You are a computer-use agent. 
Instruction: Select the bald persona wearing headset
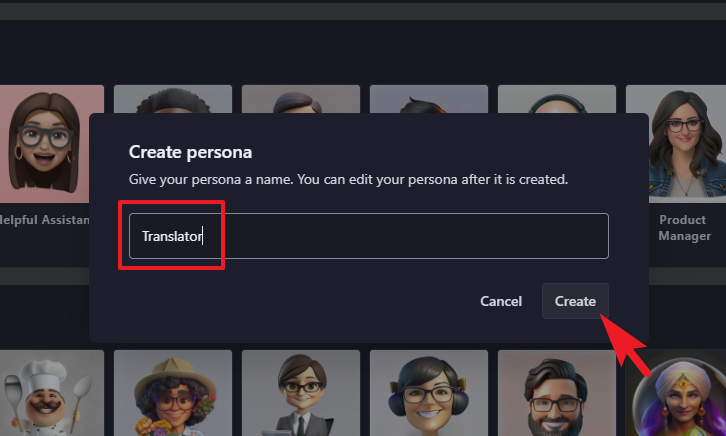(x=557, y=99)
